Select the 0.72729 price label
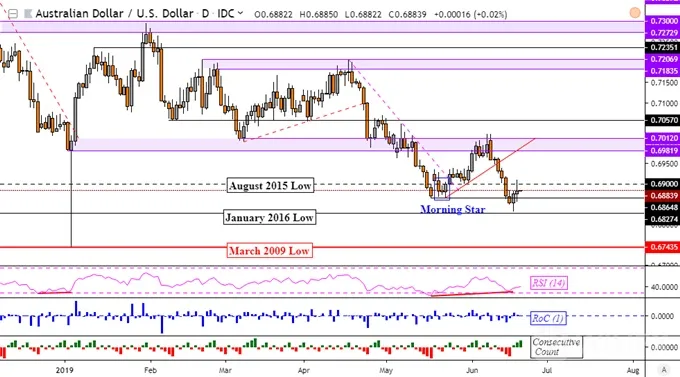Image resolution: width=680 pixels, height=377 pixels. (662, 33)
